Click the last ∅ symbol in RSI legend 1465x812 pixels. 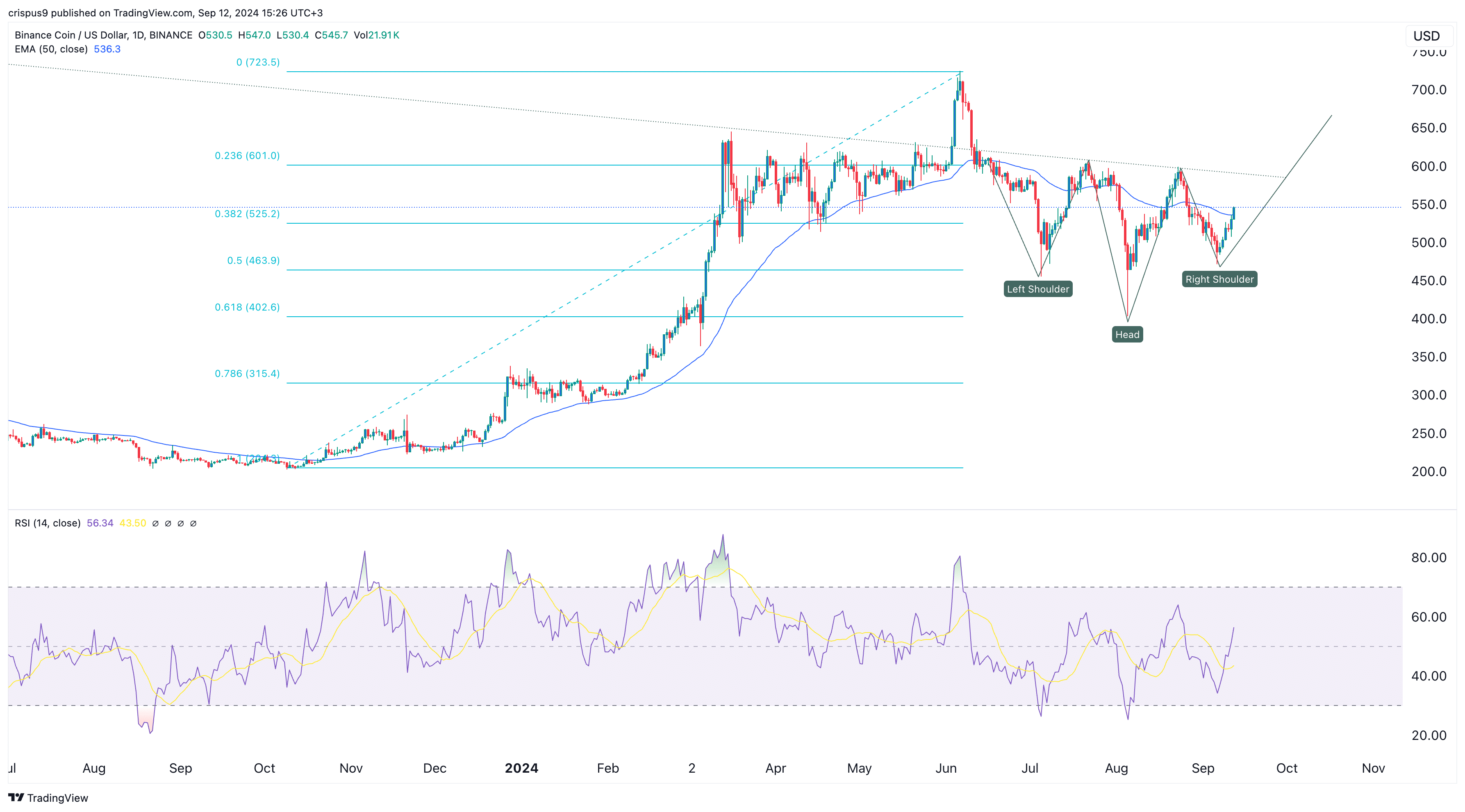[193, 523]
